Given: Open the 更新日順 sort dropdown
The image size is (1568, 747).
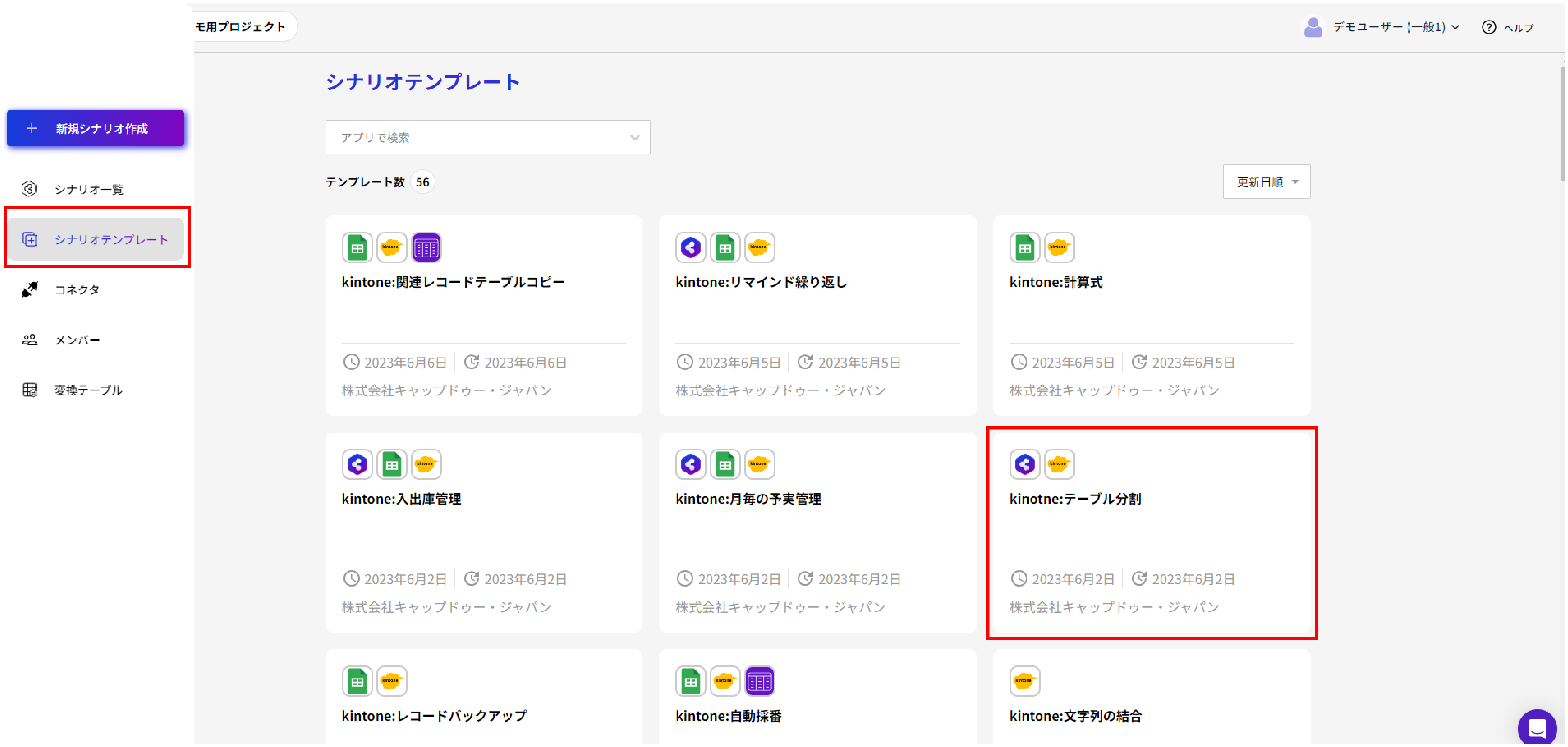Looking at the screenshot, I should [1266, 182].
